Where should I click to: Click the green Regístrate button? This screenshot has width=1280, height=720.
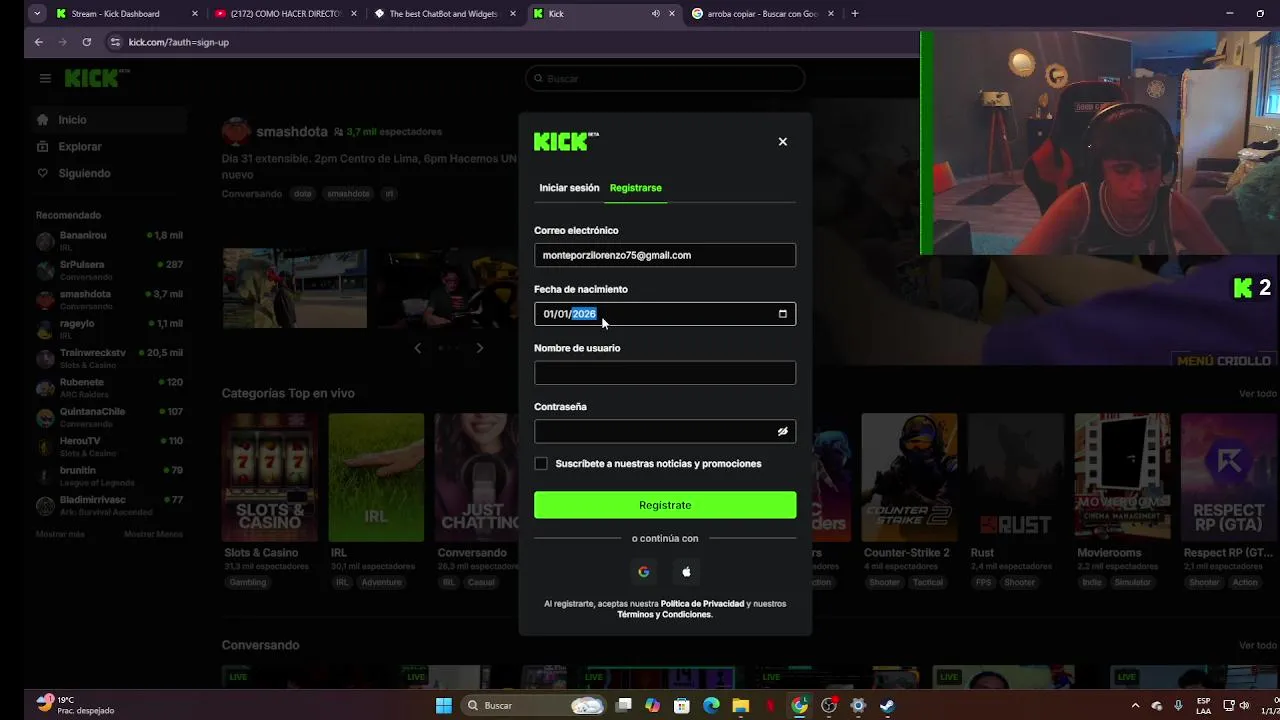tap(665, 505)
